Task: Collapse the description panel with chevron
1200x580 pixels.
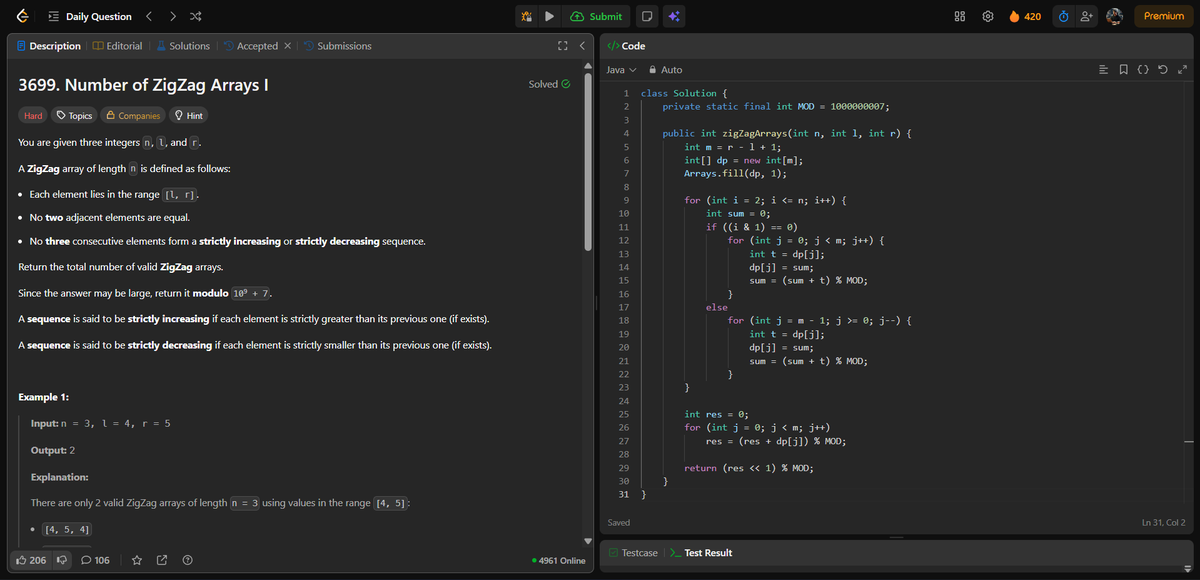Action: [581, 46]
